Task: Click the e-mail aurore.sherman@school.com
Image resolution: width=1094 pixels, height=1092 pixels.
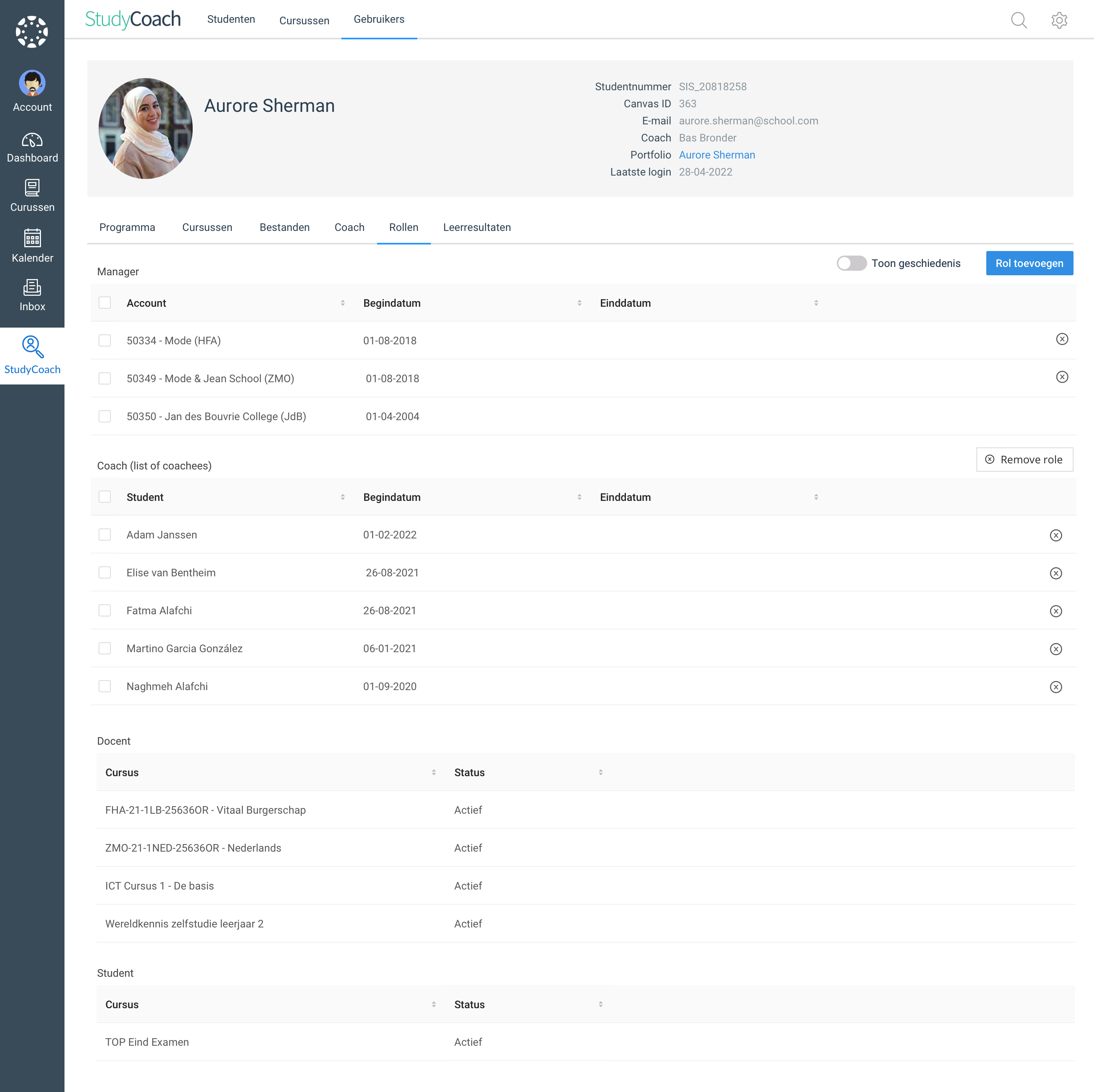Action: (x=748, y=121)
